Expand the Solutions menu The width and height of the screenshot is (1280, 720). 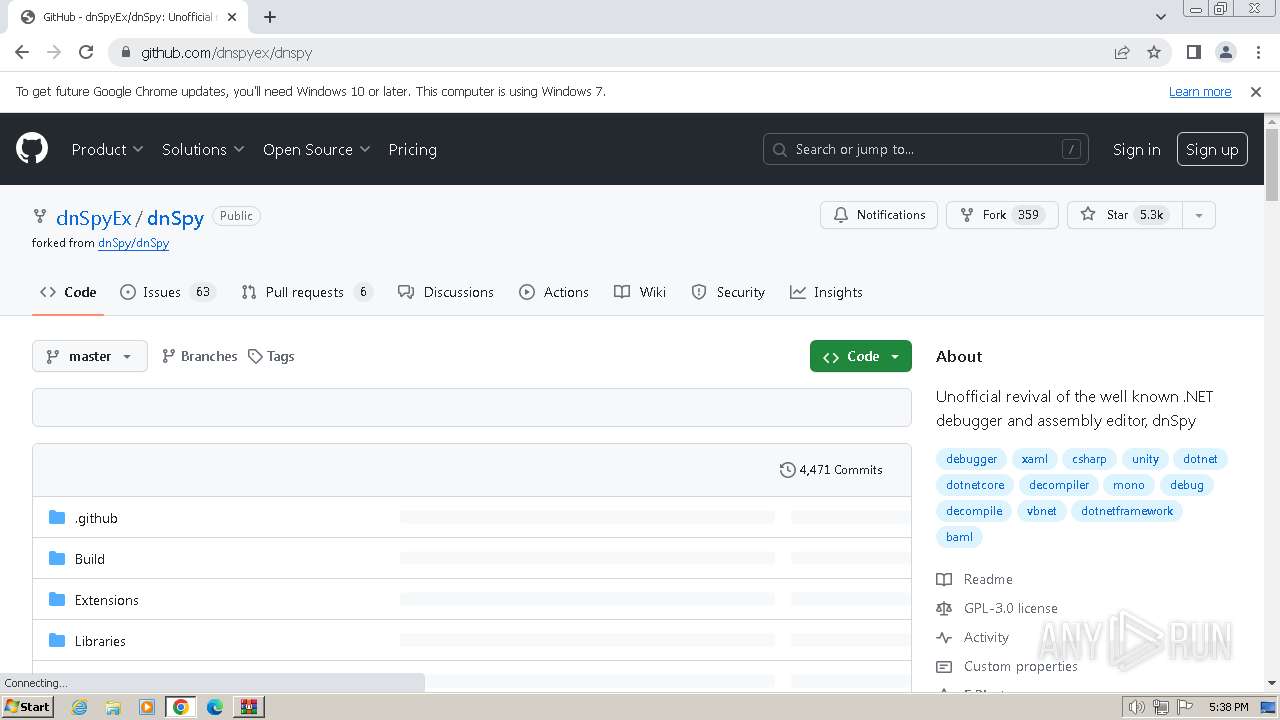[x=203, y=149]
